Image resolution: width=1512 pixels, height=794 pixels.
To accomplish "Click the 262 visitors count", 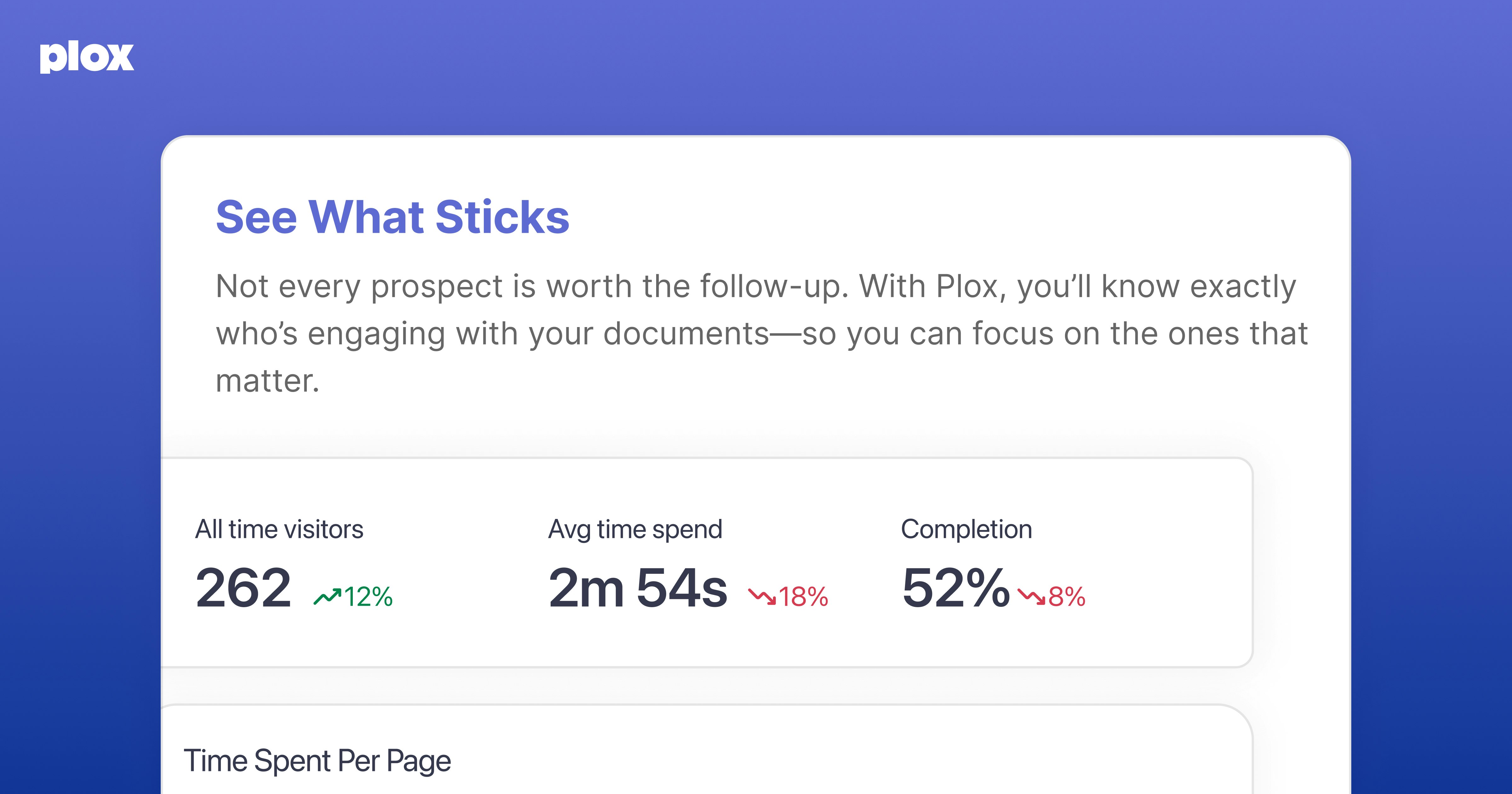I will pyautogui.click(x=243, y=587).
